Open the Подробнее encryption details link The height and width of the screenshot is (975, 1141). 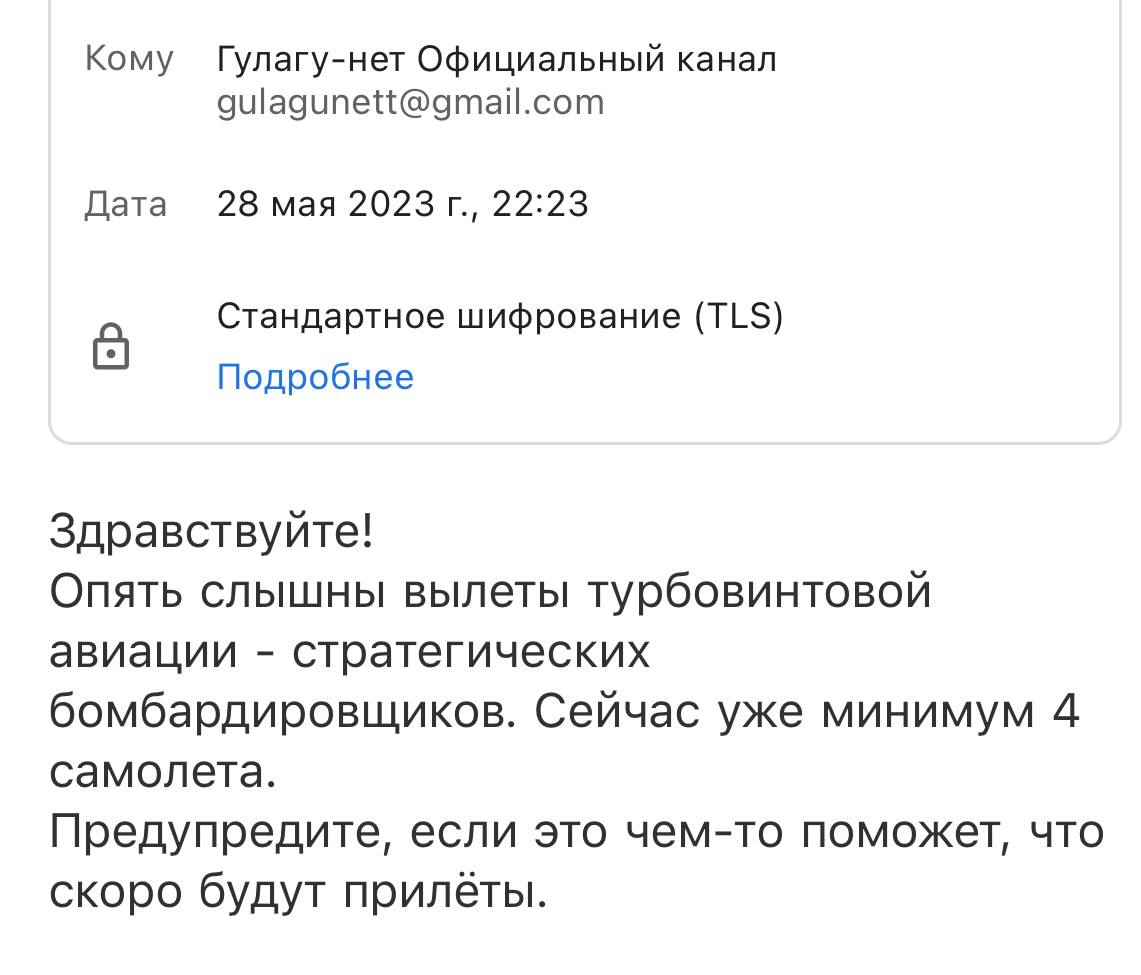pyautogui.click(x=315, y=378)
